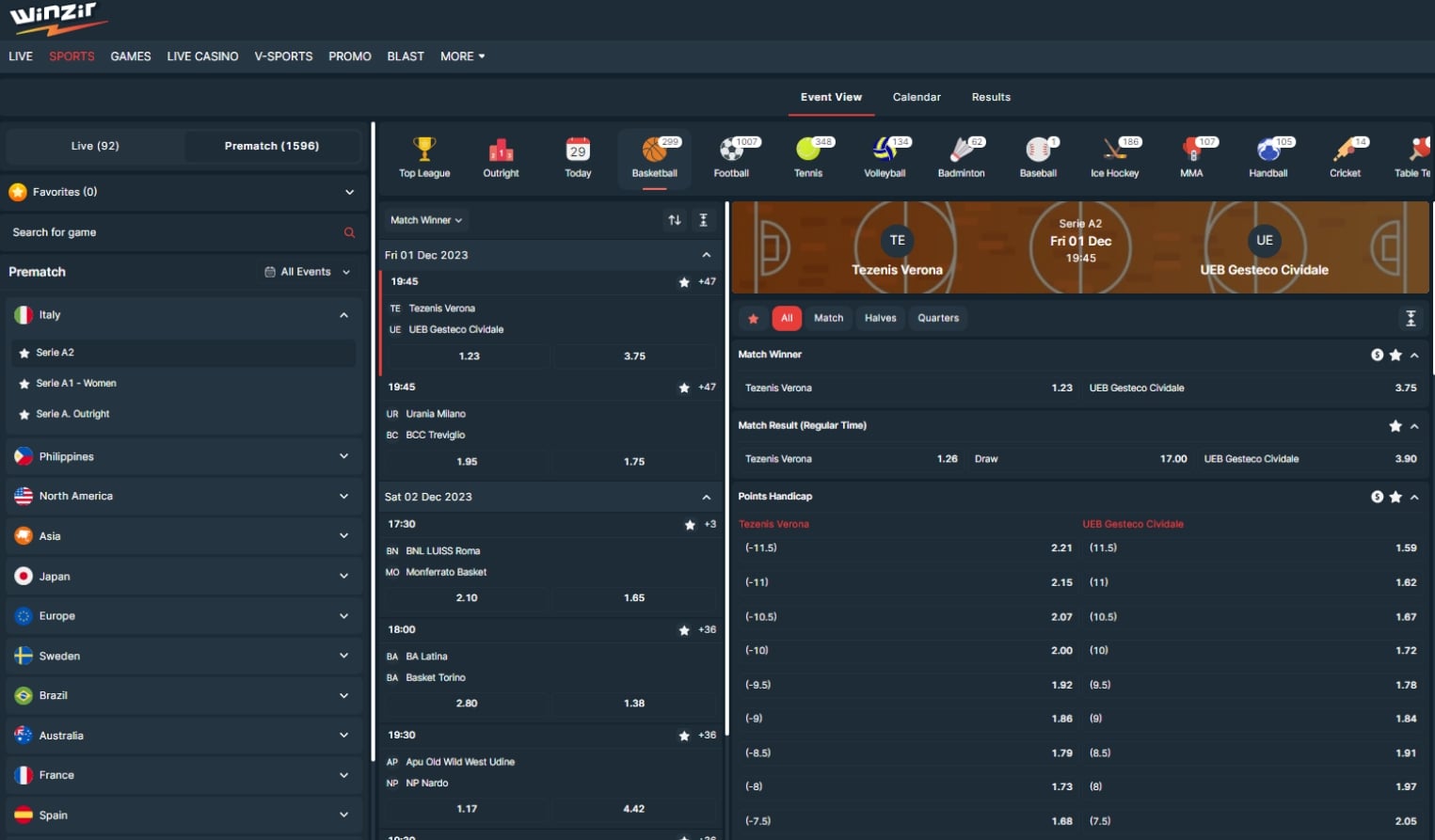This screenshot has height=840, width=1435.
Task: Select the Match filter tab
Action: tap(828, 318)
